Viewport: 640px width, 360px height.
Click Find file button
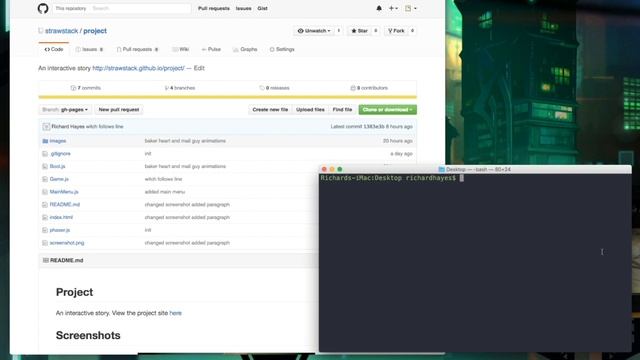pyautogui.click(x=342, y=109)
